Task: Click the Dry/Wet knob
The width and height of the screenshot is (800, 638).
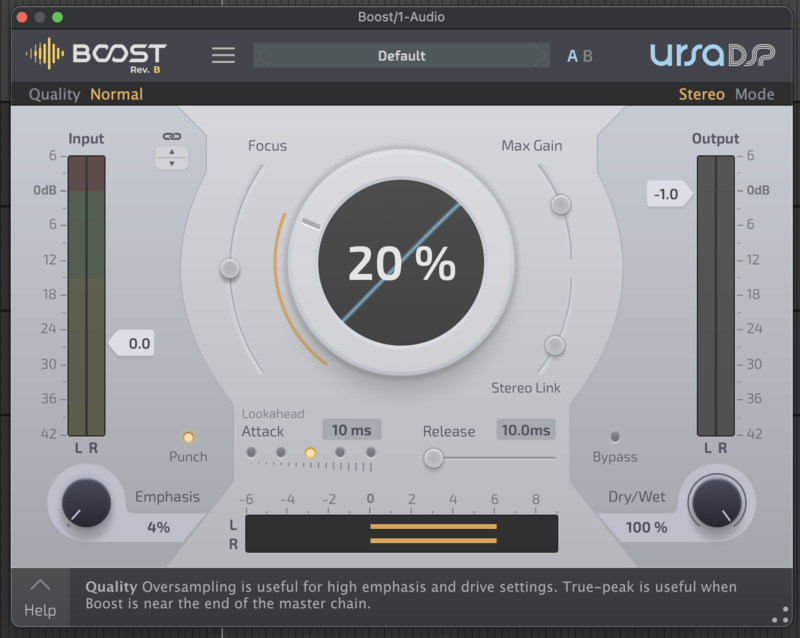Action: point(716,503)
